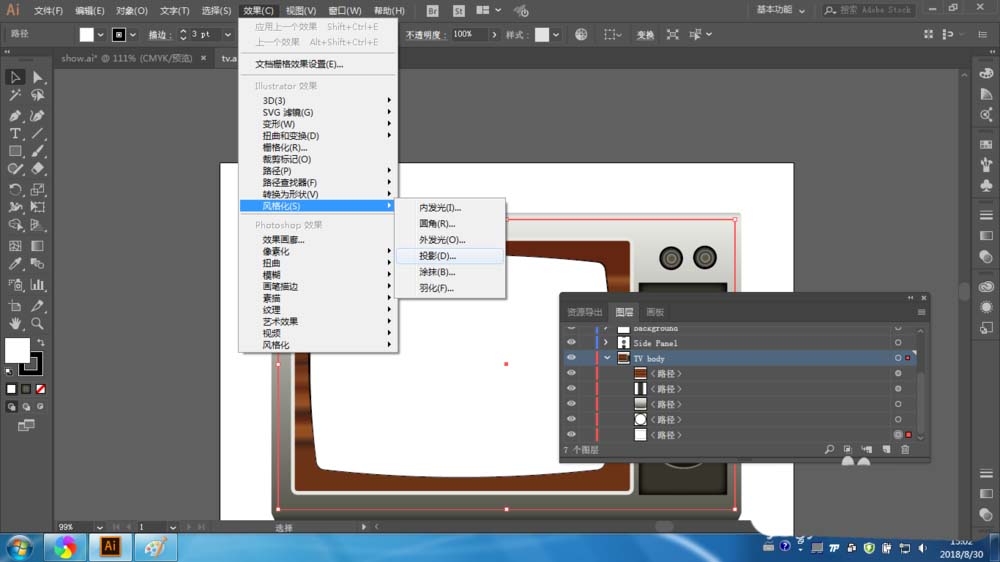The height and width of the screenshot is (562, 1000).
Task: Choose the Magic Wand tool
Action: click(15, 96)
